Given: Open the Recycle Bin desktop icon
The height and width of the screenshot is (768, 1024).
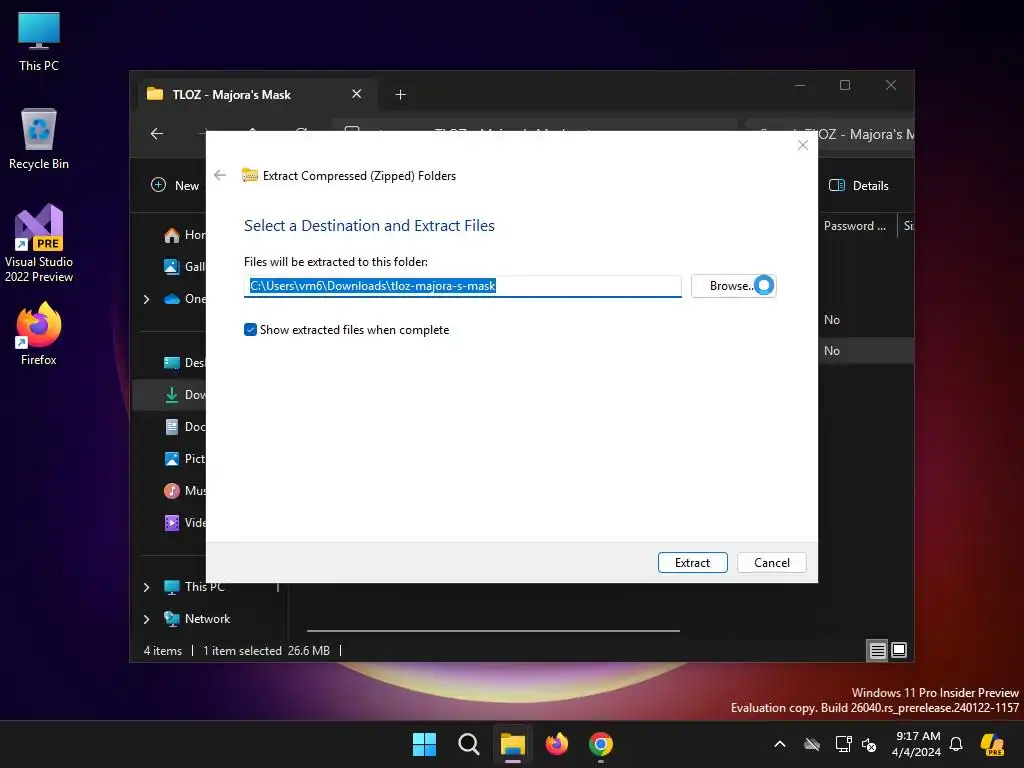Looking at the screenshot, I should click(39, 139).
